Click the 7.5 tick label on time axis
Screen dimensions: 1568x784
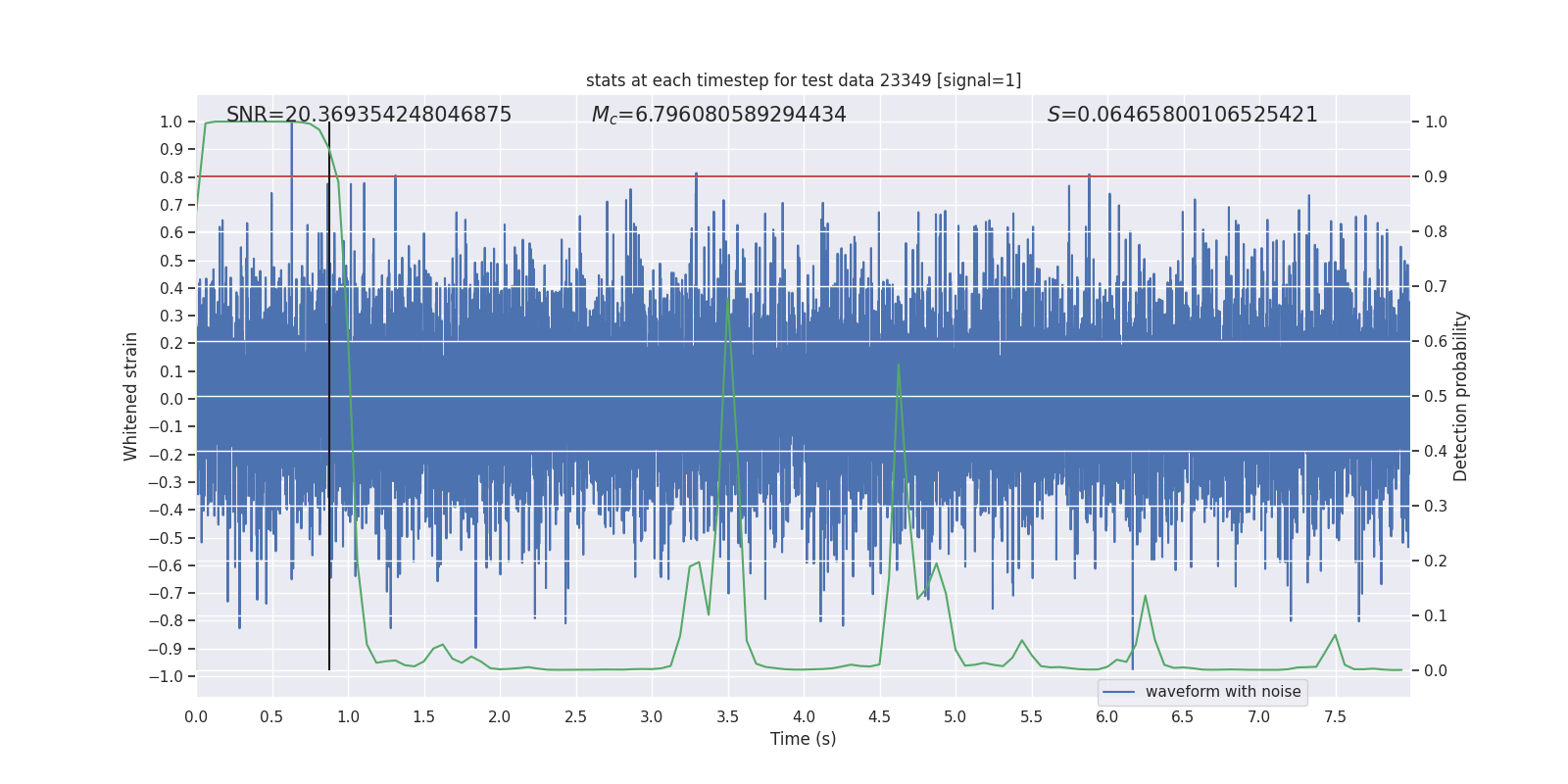click(1335, 717)
